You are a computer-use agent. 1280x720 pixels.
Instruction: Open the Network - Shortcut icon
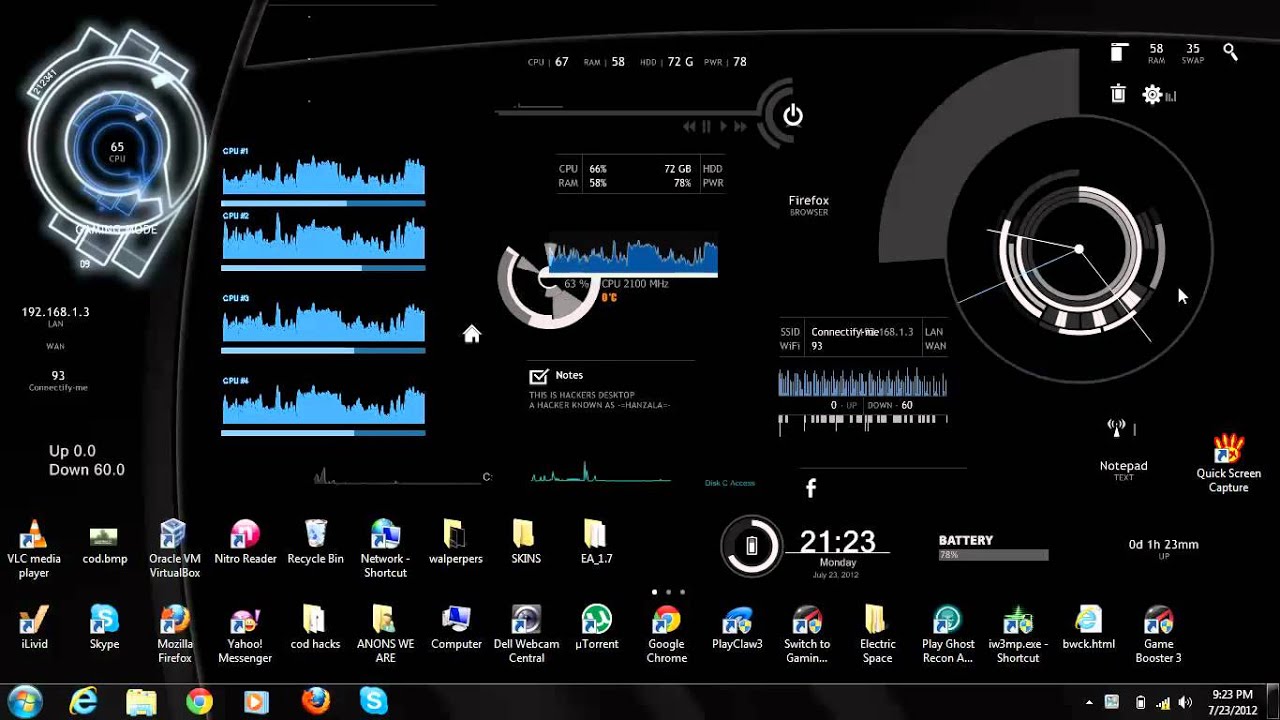click(385, 550)
